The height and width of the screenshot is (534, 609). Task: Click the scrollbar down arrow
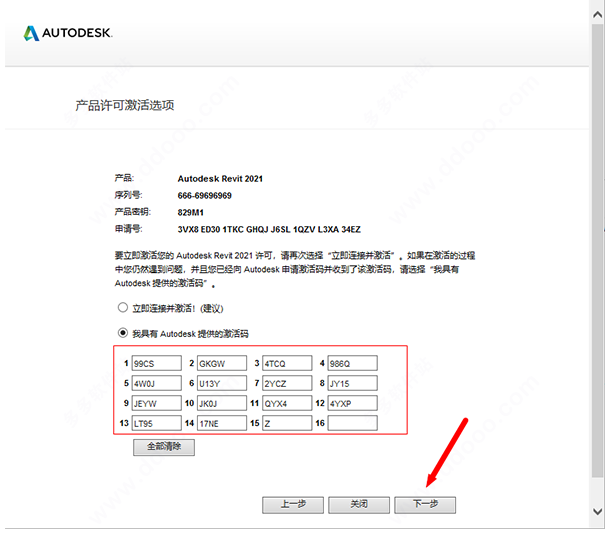pos(598,511)
